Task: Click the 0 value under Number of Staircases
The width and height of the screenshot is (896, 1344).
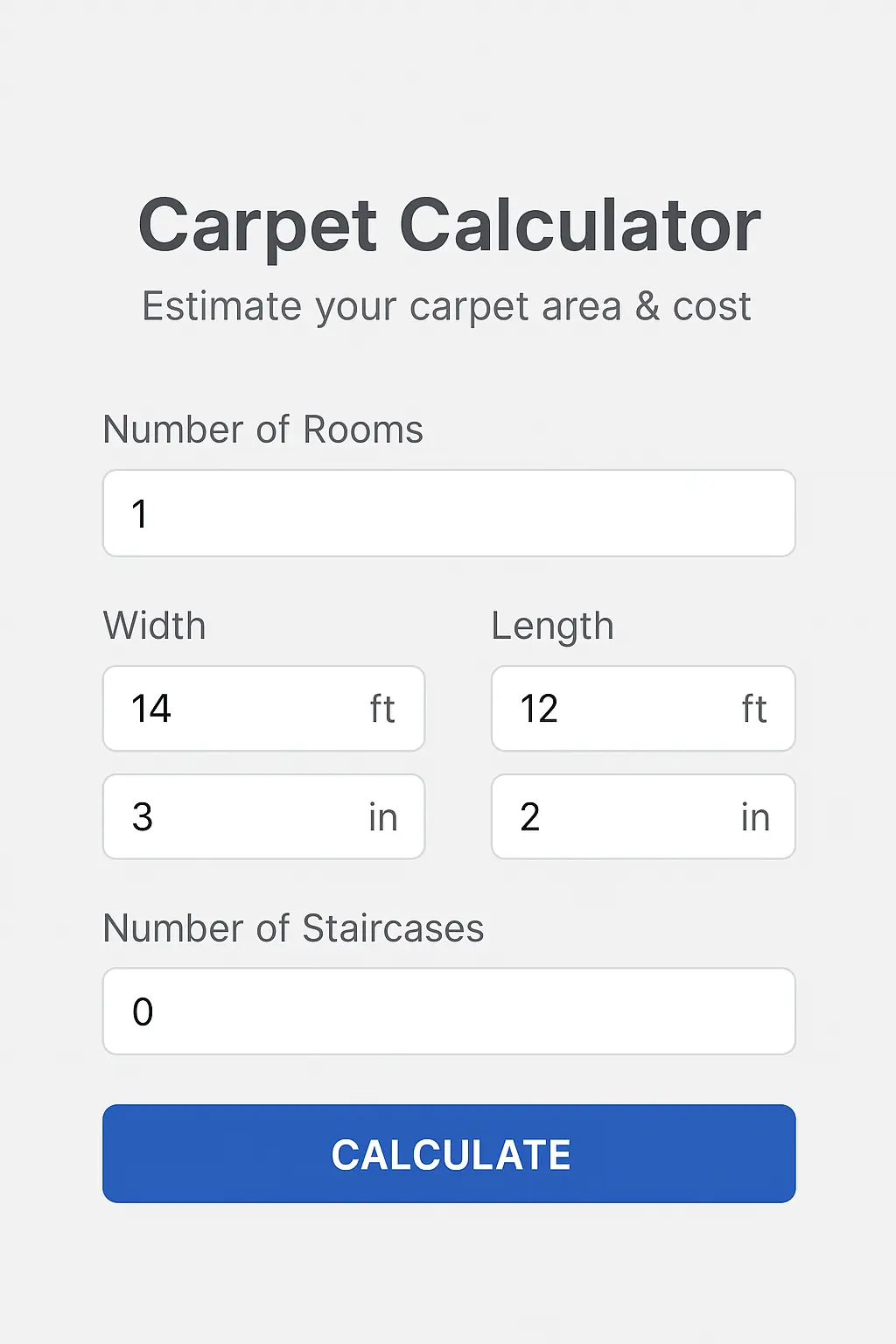Action: tap(143, 1012)
